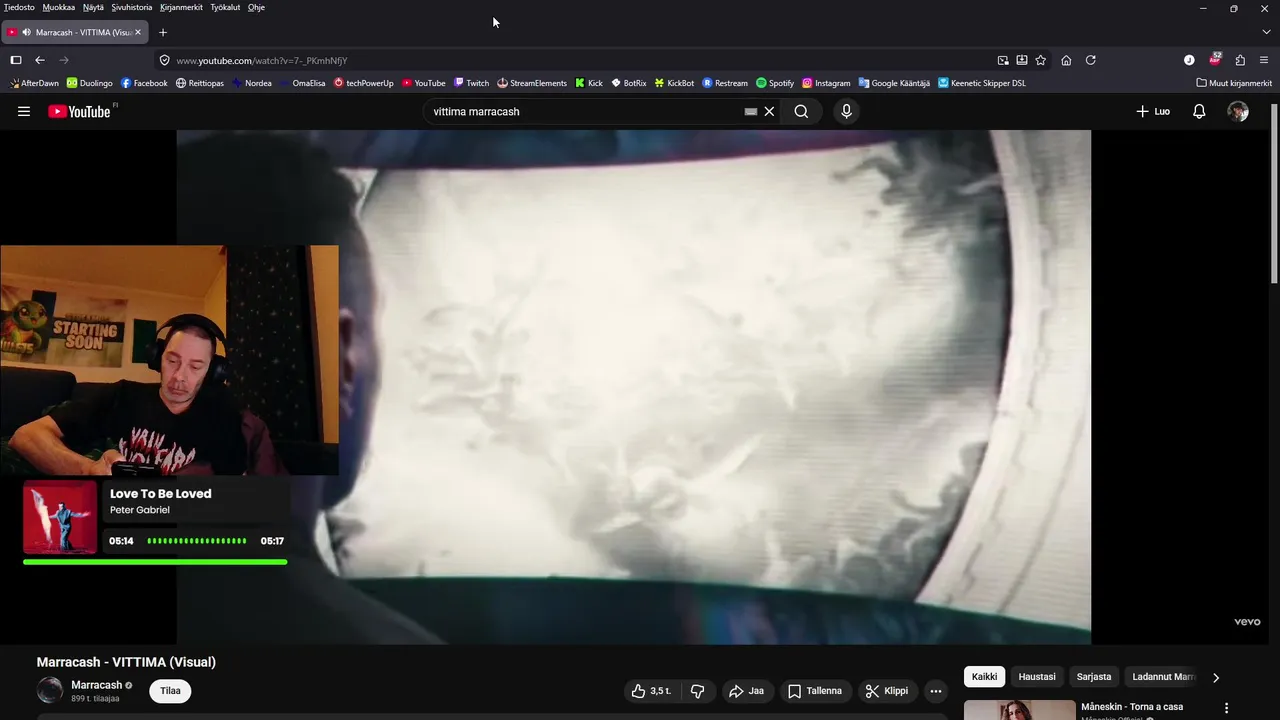Open the Marracash channel name link
Image resolution: width=1280 pixels, height=720 pixels.
click(x=96, y=685)
